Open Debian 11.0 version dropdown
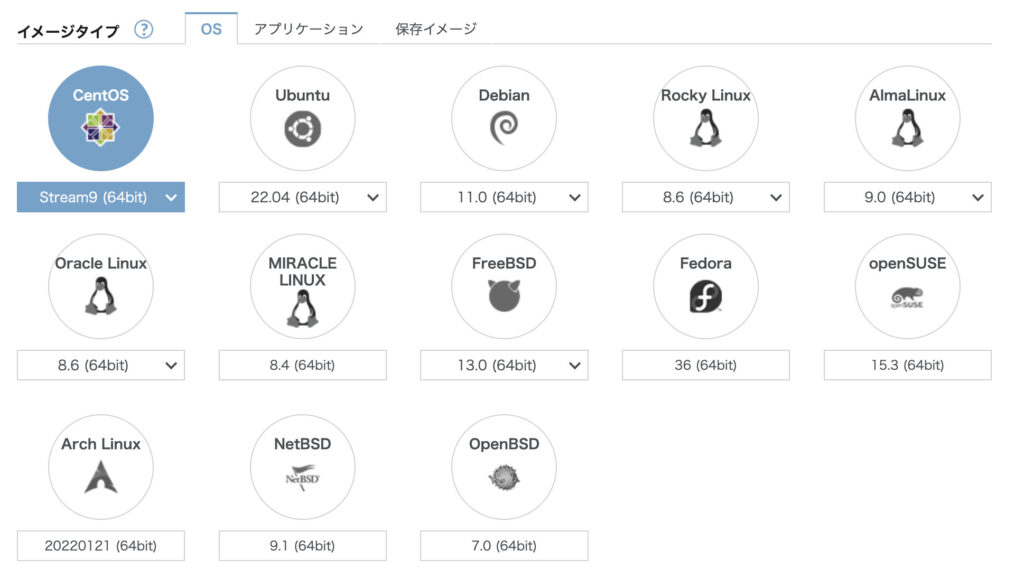 coord(504,197)
